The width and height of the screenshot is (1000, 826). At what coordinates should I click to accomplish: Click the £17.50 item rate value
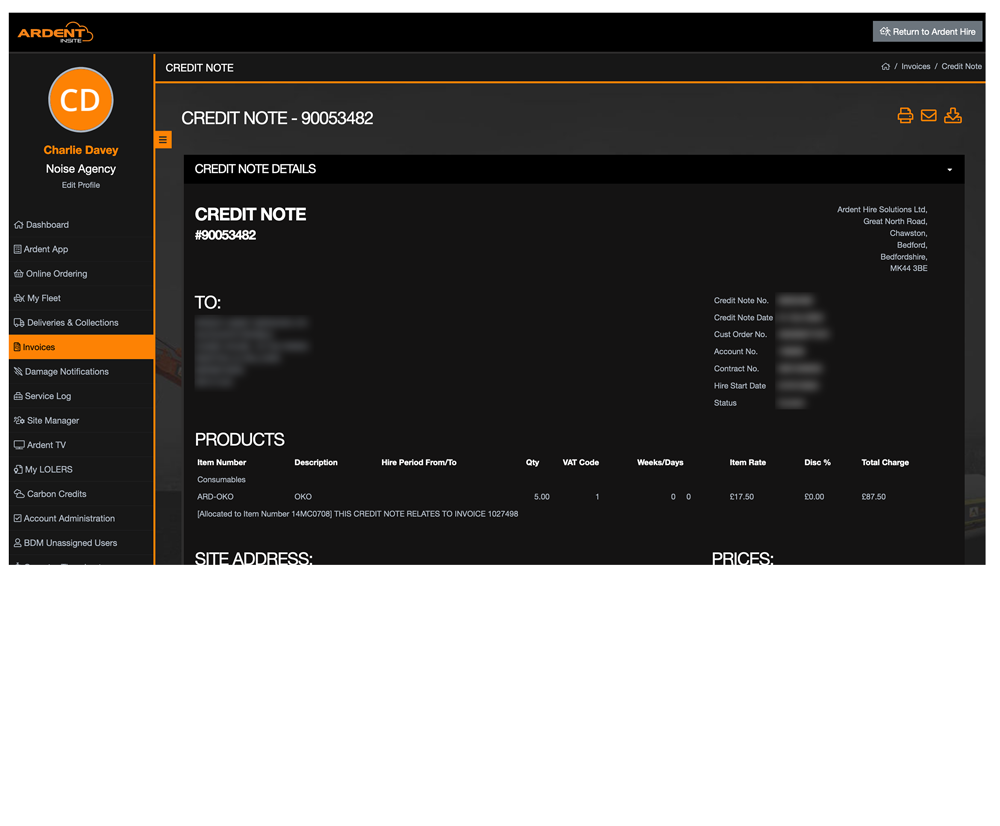click(742, 497)
